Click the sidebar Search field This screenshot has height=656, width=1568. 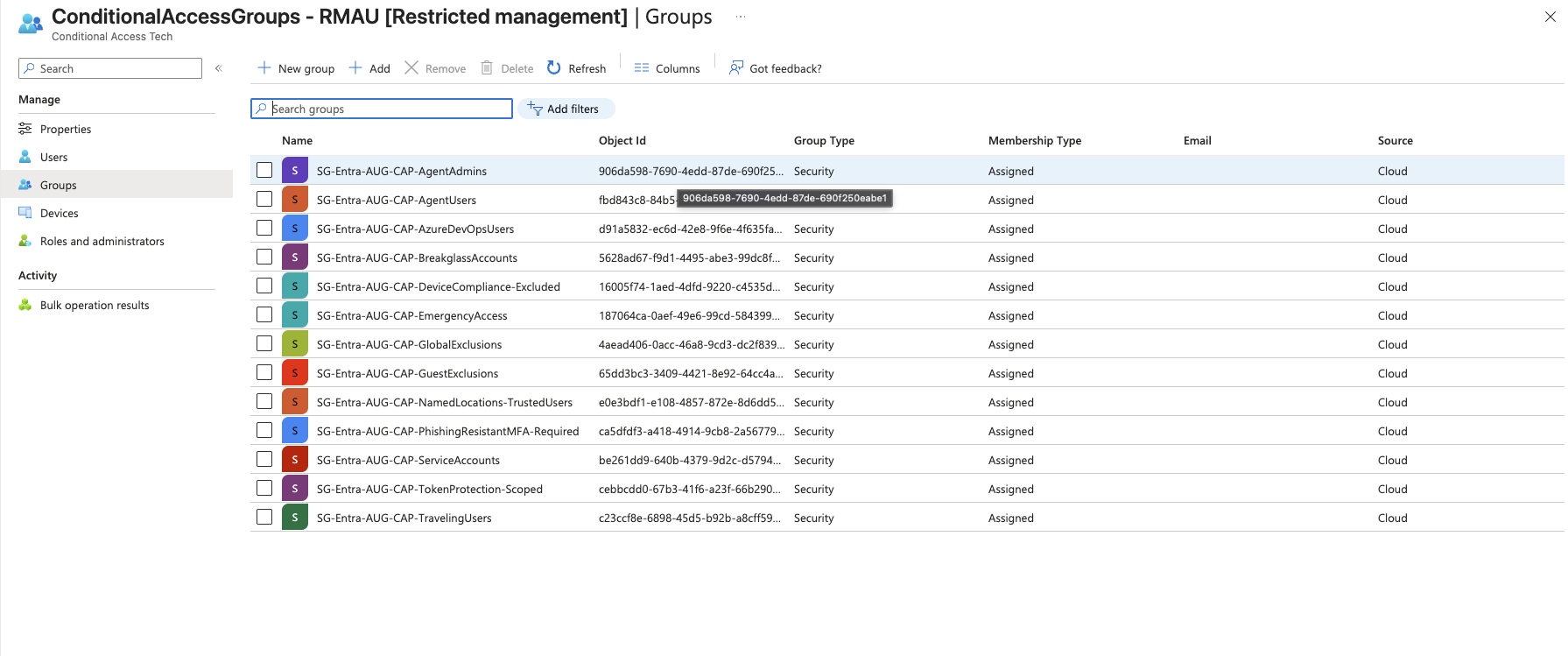[110, 68]
